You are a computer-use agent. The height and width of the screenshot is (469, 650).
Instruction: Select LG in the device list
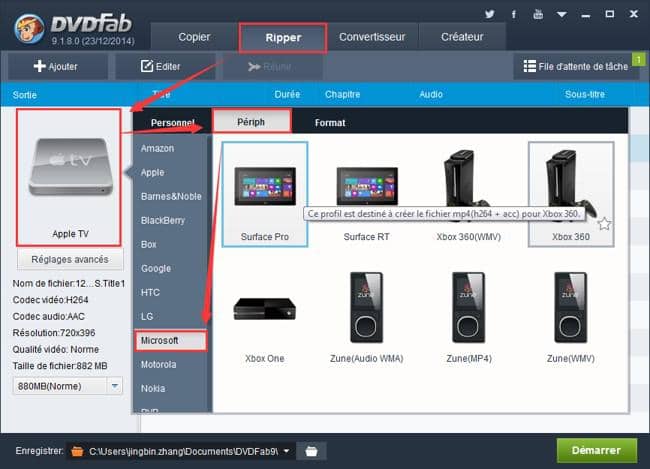pos(147,317)
